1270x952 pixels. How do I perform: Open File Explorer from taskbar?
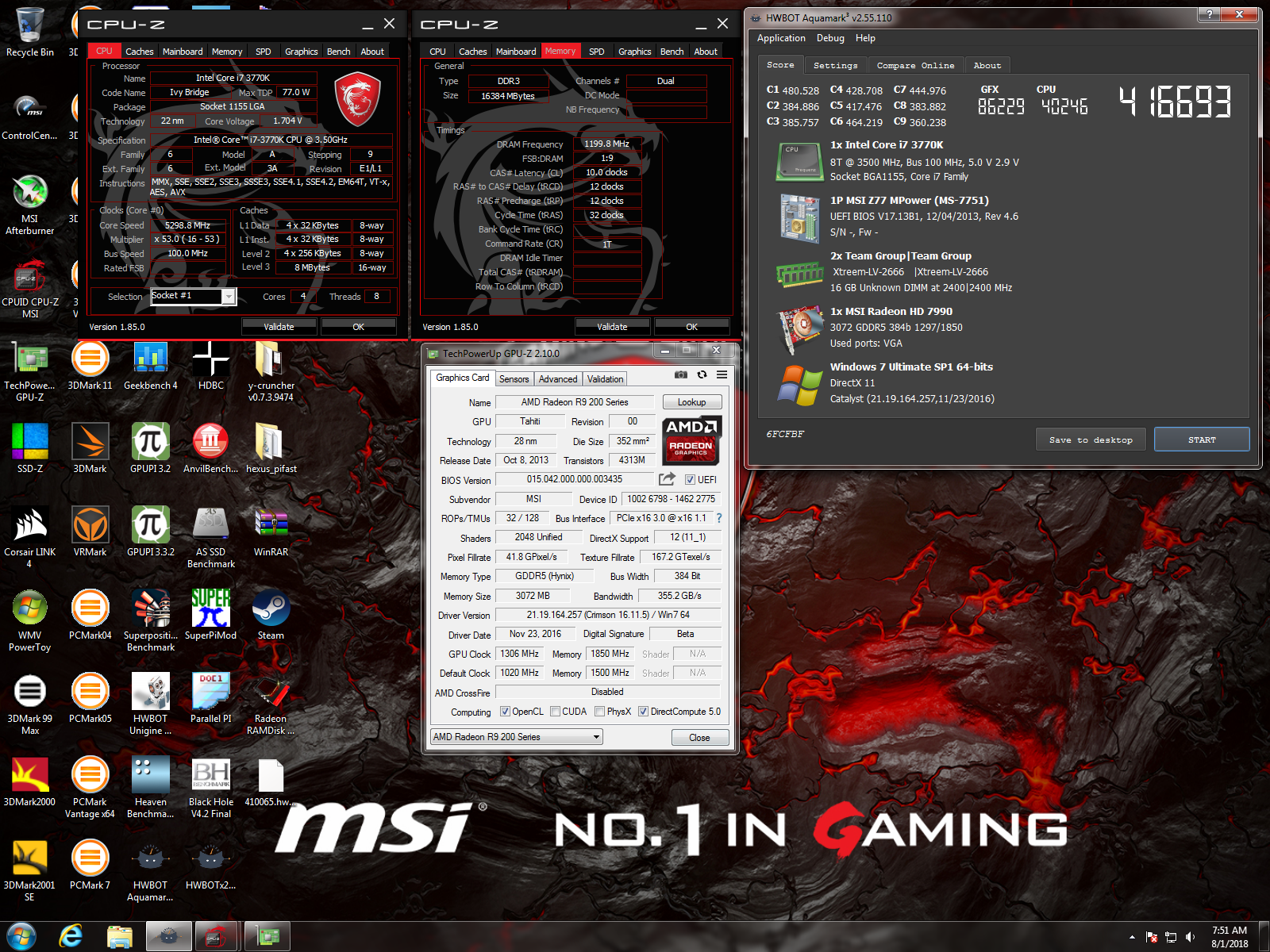(x=120, y=936)
